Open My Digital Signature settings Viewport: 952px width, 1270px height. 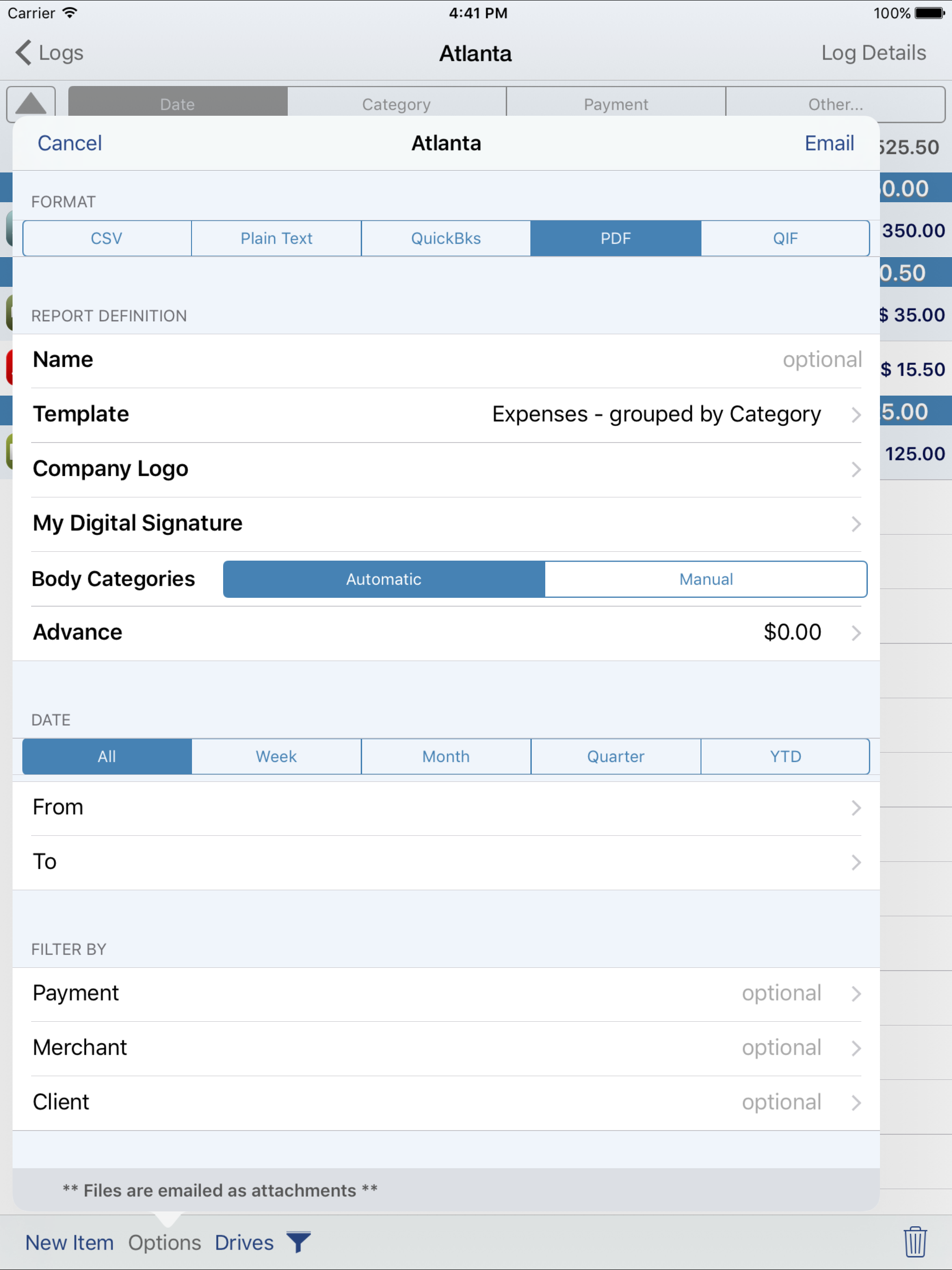point(446,523)
